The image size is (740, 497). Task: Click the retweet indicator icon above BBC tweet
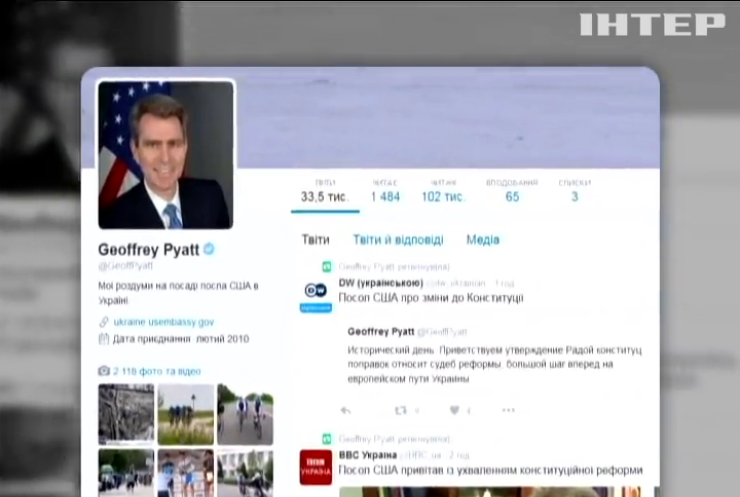(x=327, y=439)
